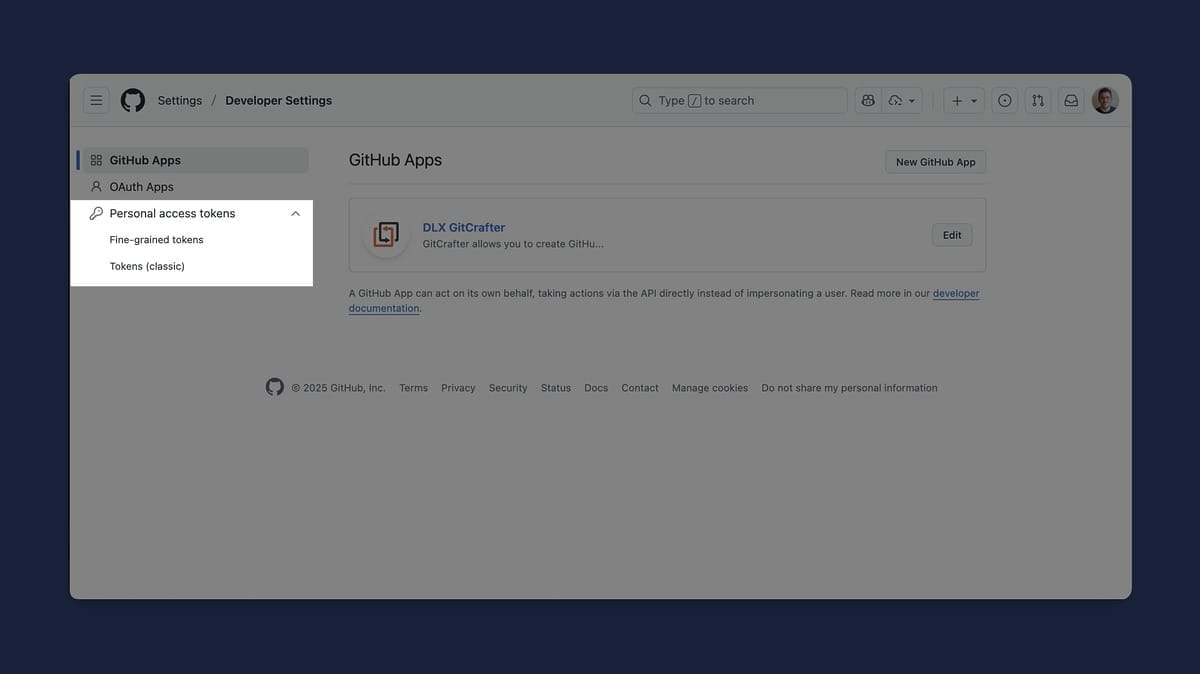Open the Pull requests icon in header
Screen dimensions: 1200x674
point(1038,100)
